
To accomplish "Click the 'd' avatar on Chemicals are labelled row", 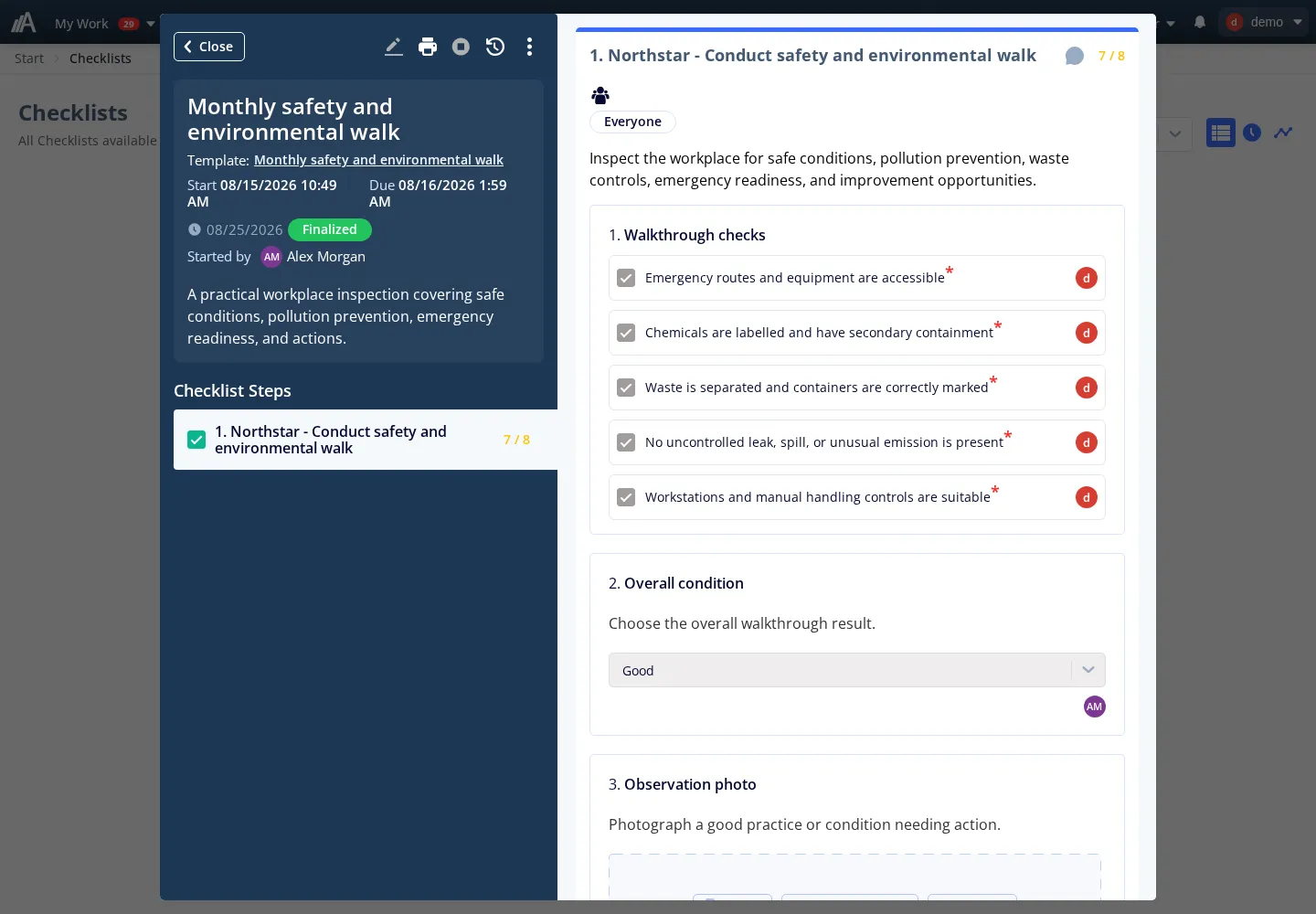I will pyautogui.click(x=1087, y=333).
